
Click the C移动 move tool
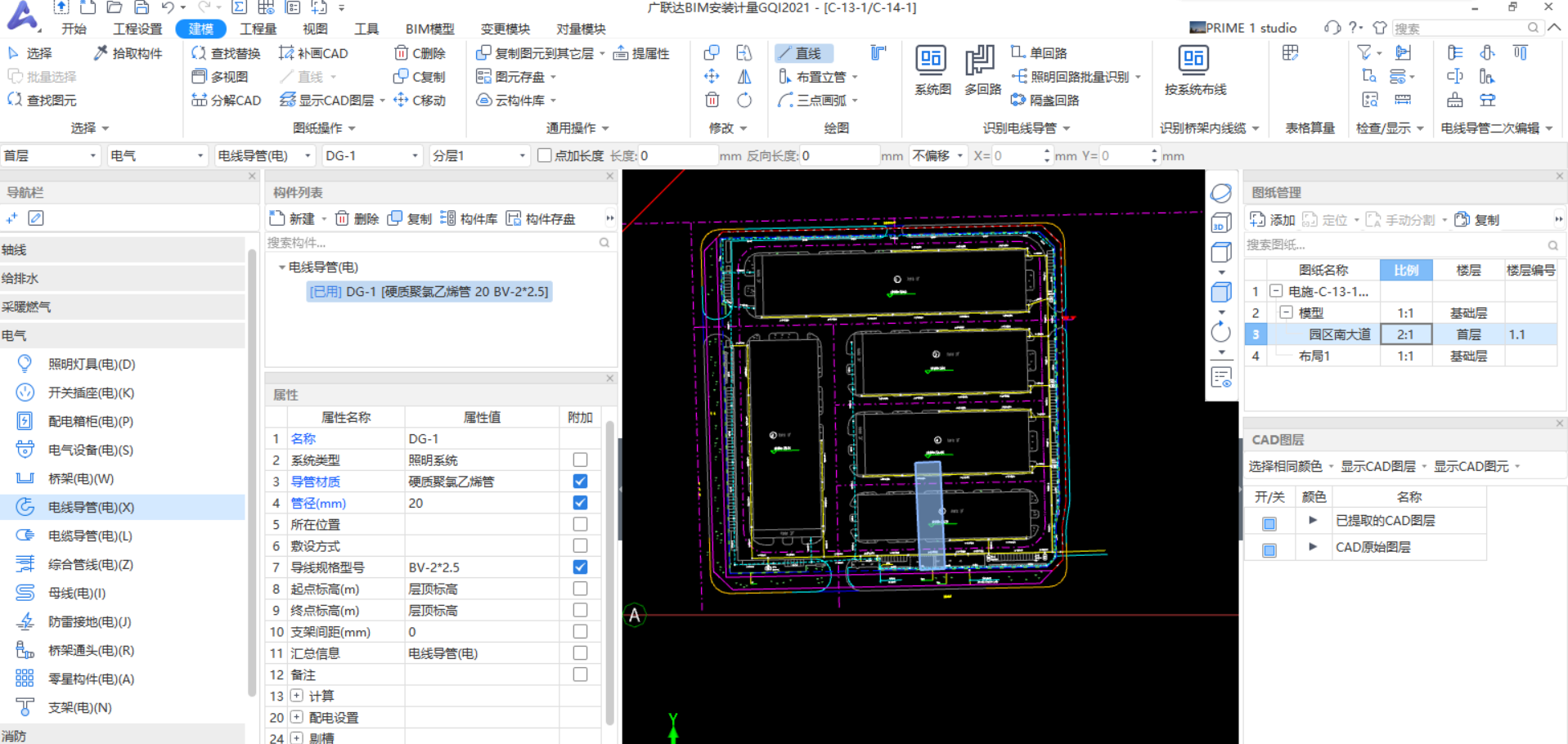tap(420, 101)
